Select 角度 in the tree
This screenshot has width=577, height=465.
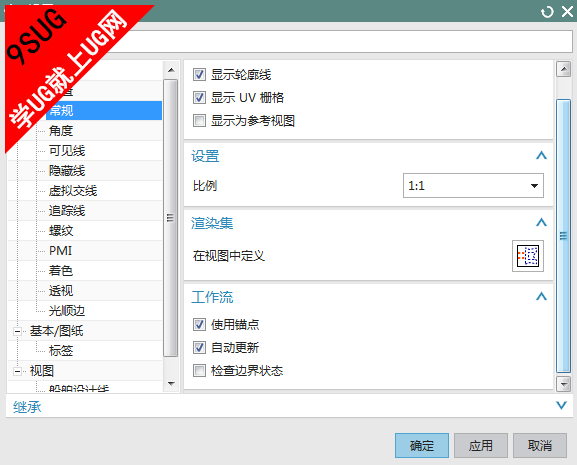(61, 131)
